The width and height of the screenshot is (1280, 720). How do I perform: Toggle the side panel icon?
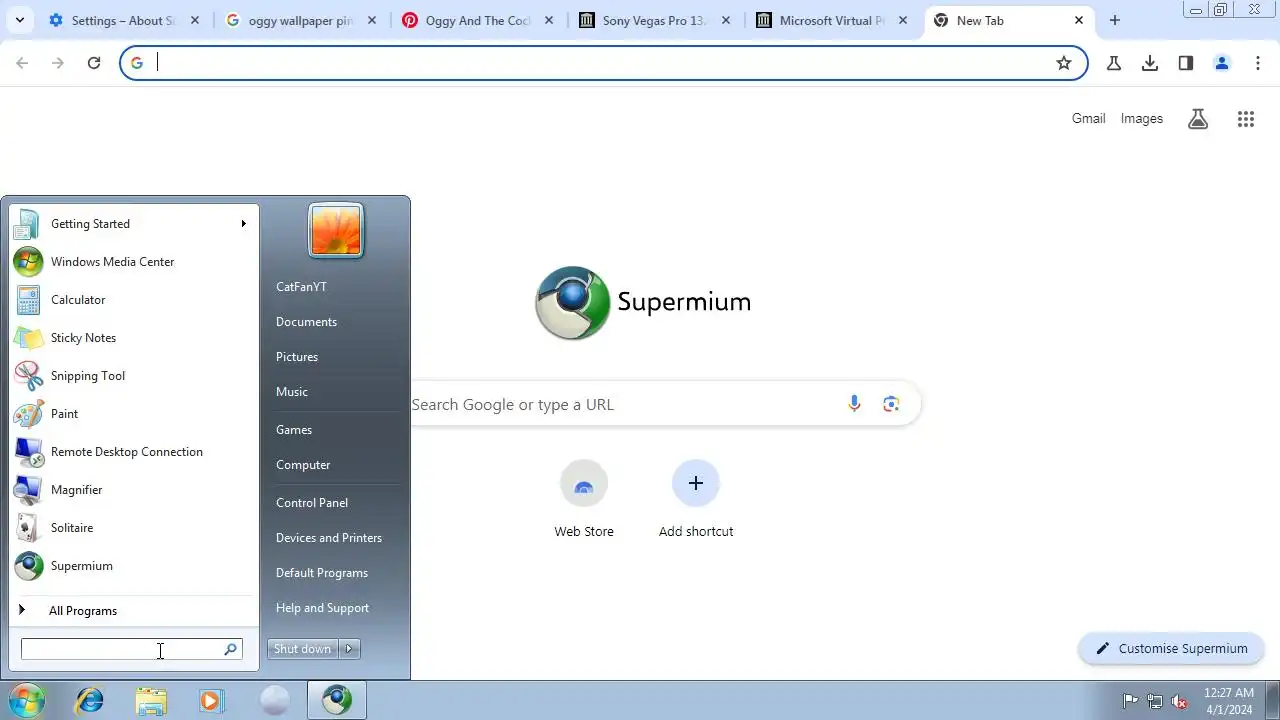(1186, 63)
